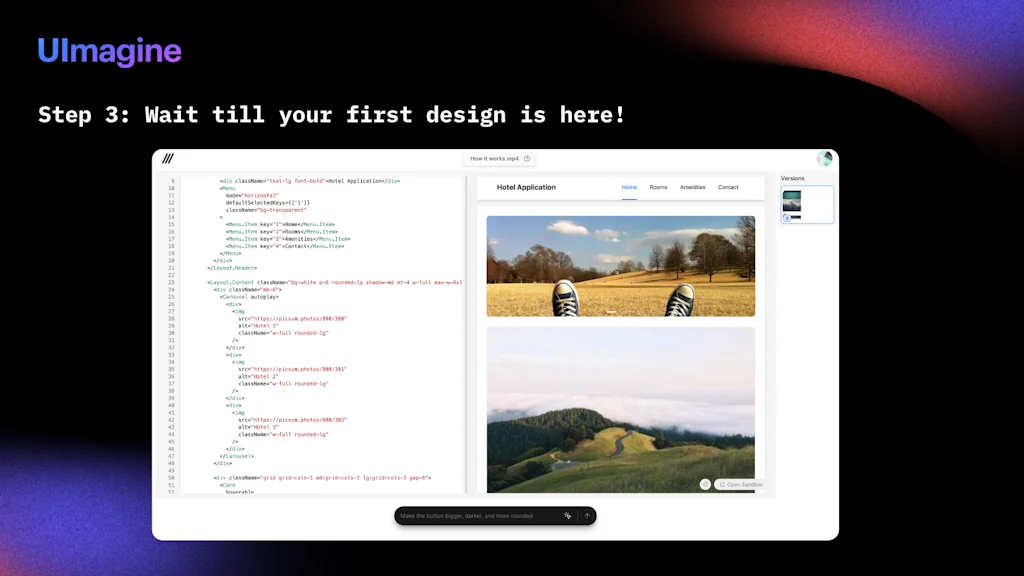Open the user avatar in the top-right corner
Screen dimensions: 1024x576
825,158
